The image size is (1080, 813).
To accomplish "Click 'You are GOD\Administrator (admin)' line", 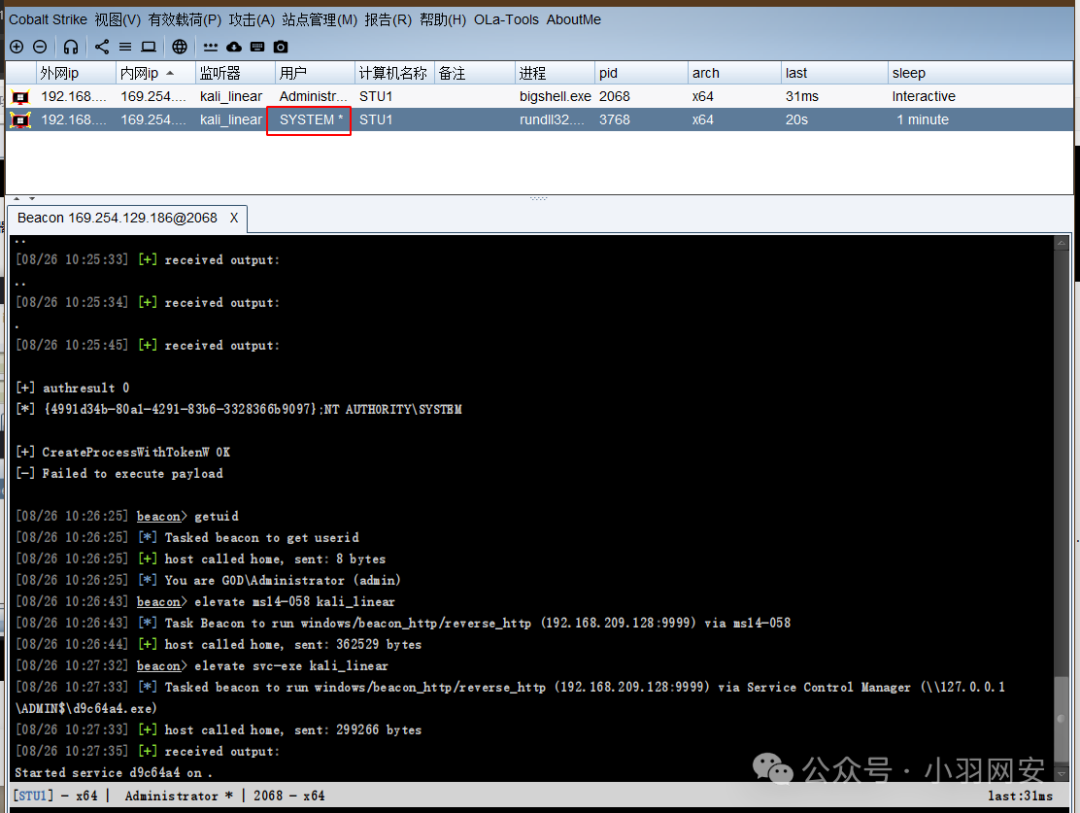I will (x=282, y=581).
